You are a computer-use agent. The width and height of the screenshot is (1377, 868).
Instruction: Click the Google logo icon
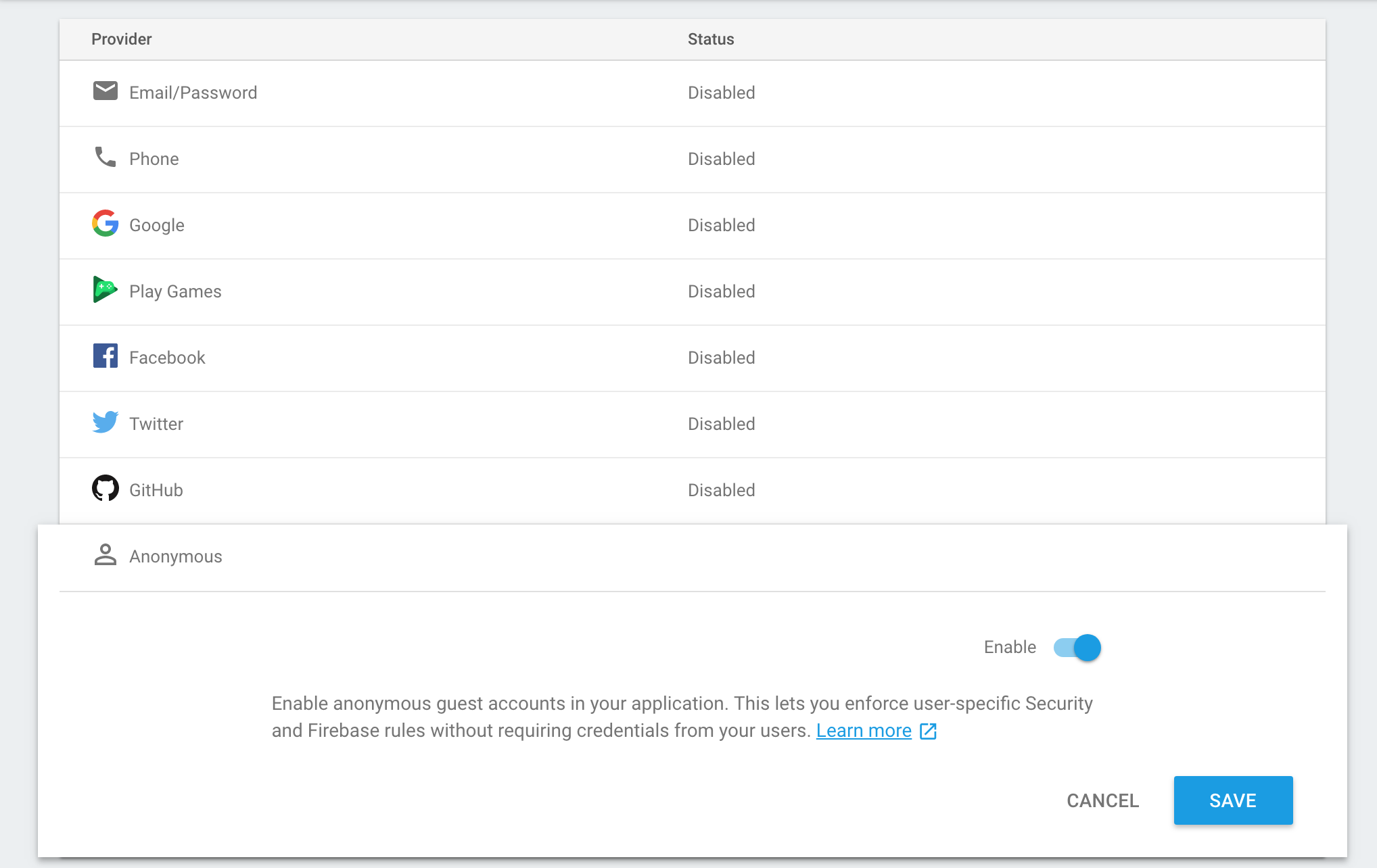coord(105,224)
